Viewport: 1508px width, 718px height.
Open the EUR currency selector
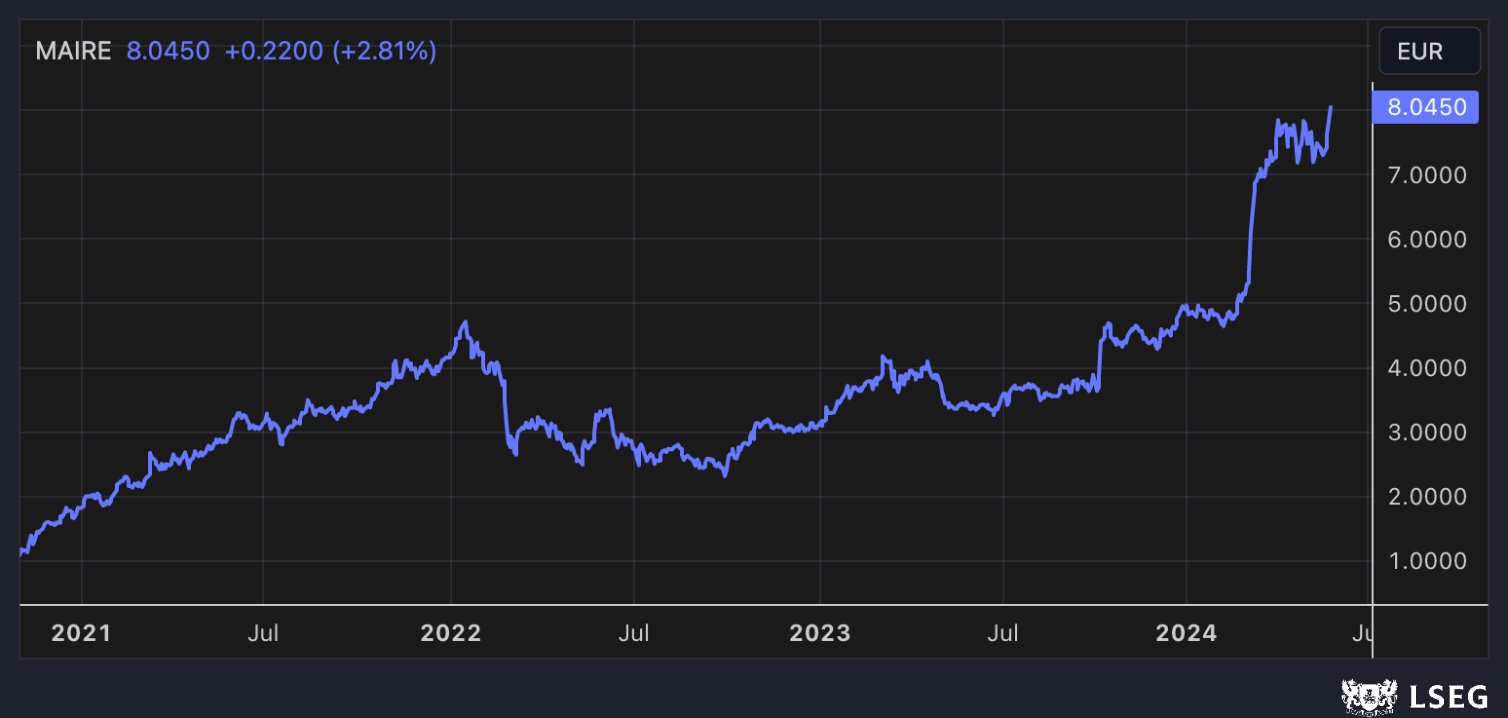pos(1429,51)
